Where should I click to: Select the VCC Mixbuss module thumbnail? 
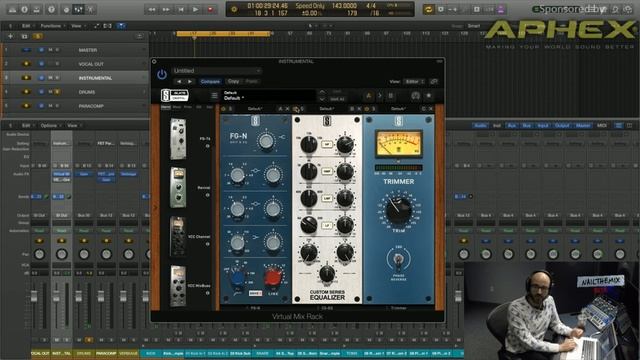(178, 286)
